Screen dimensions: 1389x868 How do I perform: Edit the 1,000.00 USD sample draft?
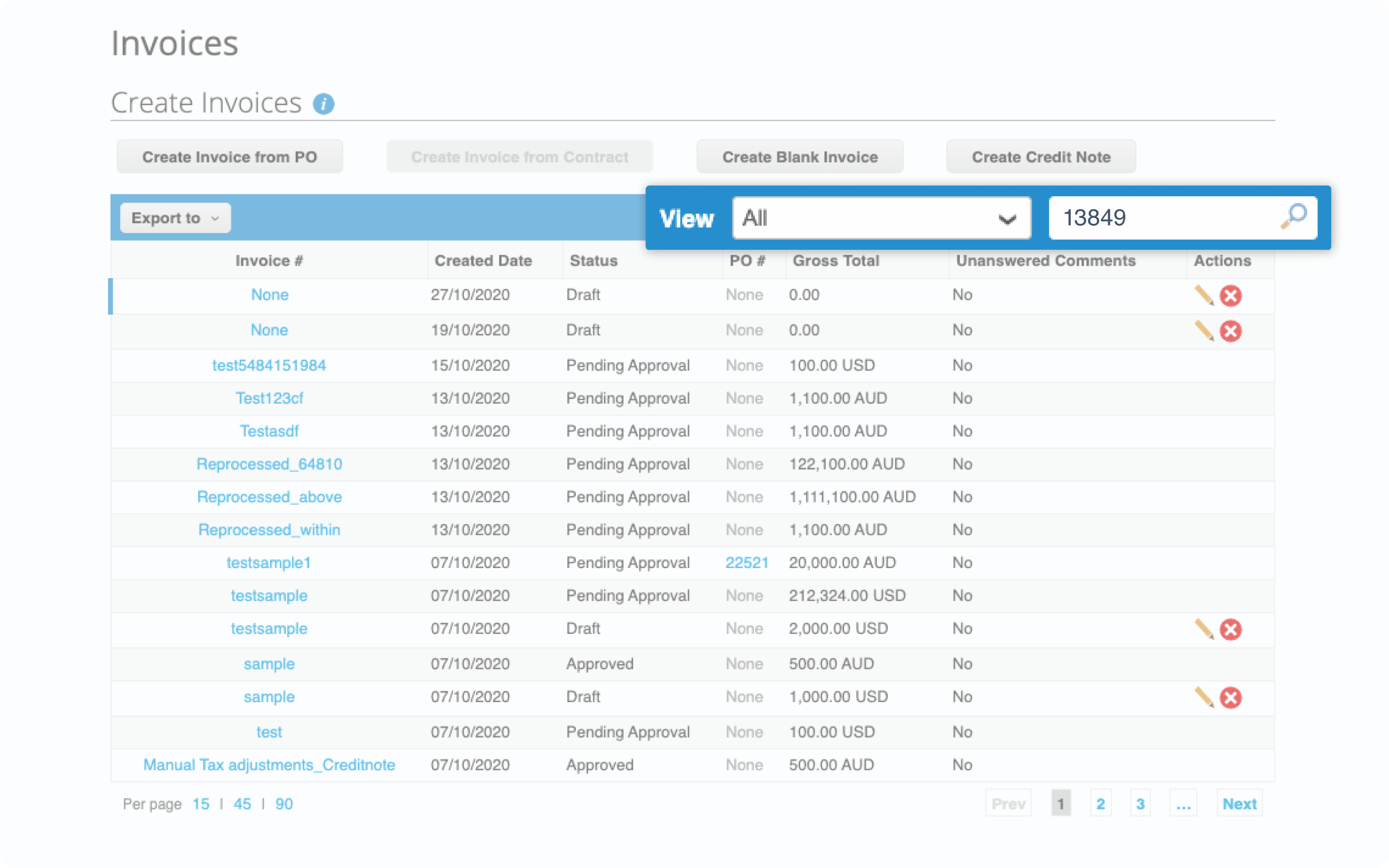pos(1204,698)
